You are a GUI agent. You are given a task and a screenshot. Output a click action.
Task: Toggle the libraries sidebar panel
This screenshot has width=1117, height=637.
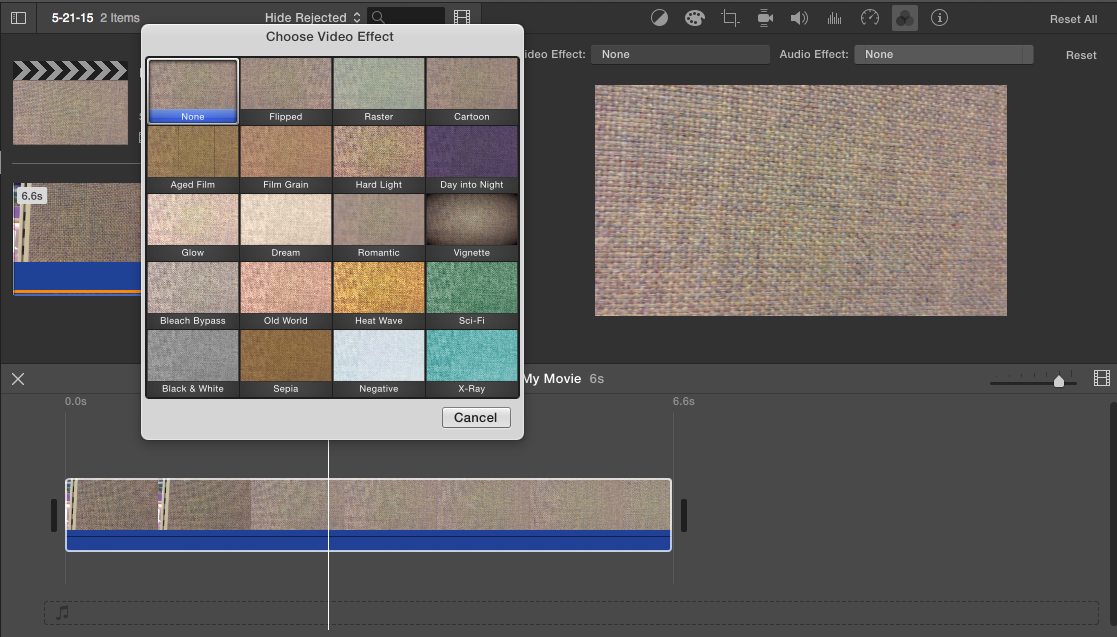pos(18,18)
